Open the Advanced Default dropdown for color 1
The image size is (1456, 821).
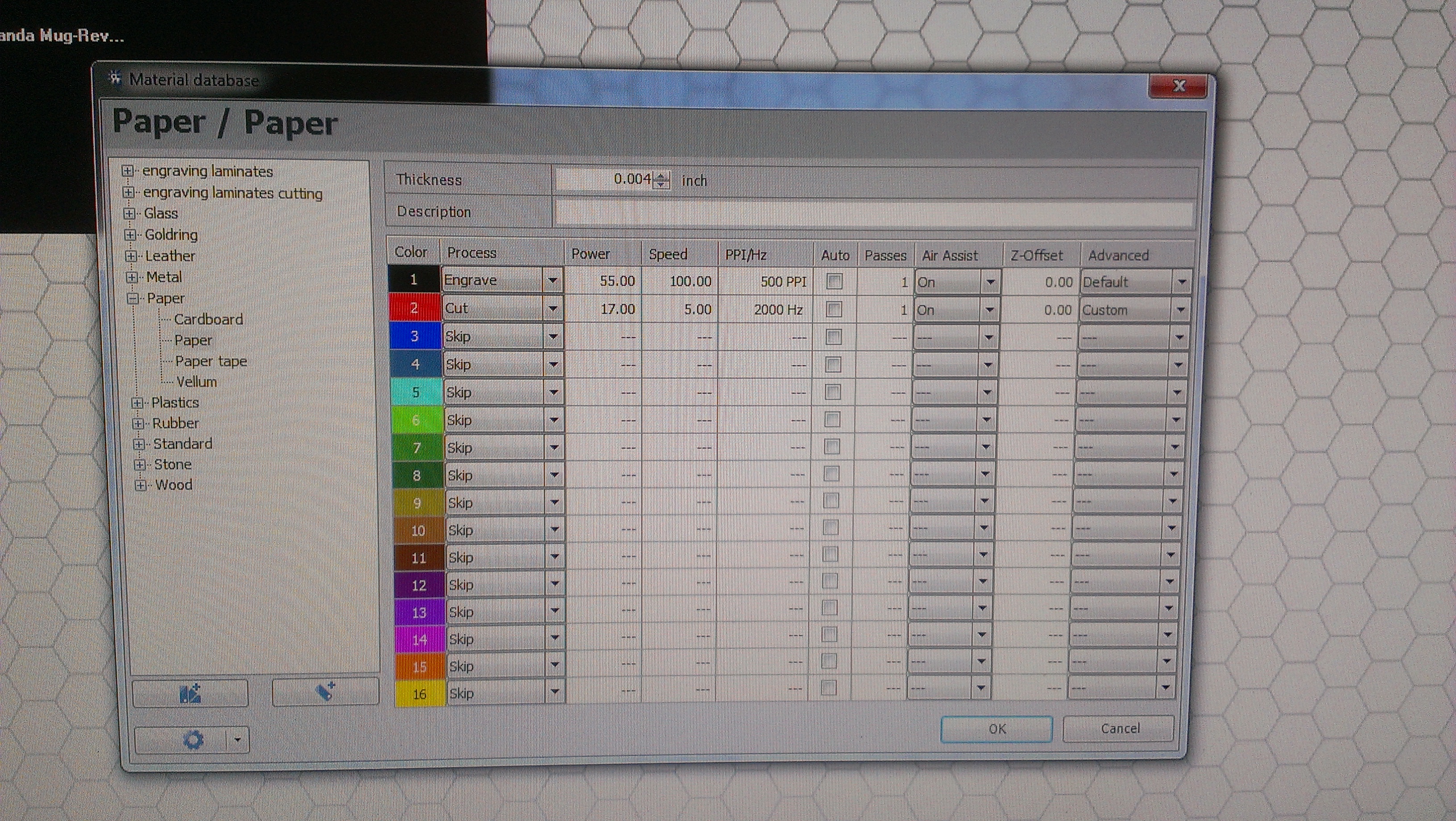(x=1181, y=282)
